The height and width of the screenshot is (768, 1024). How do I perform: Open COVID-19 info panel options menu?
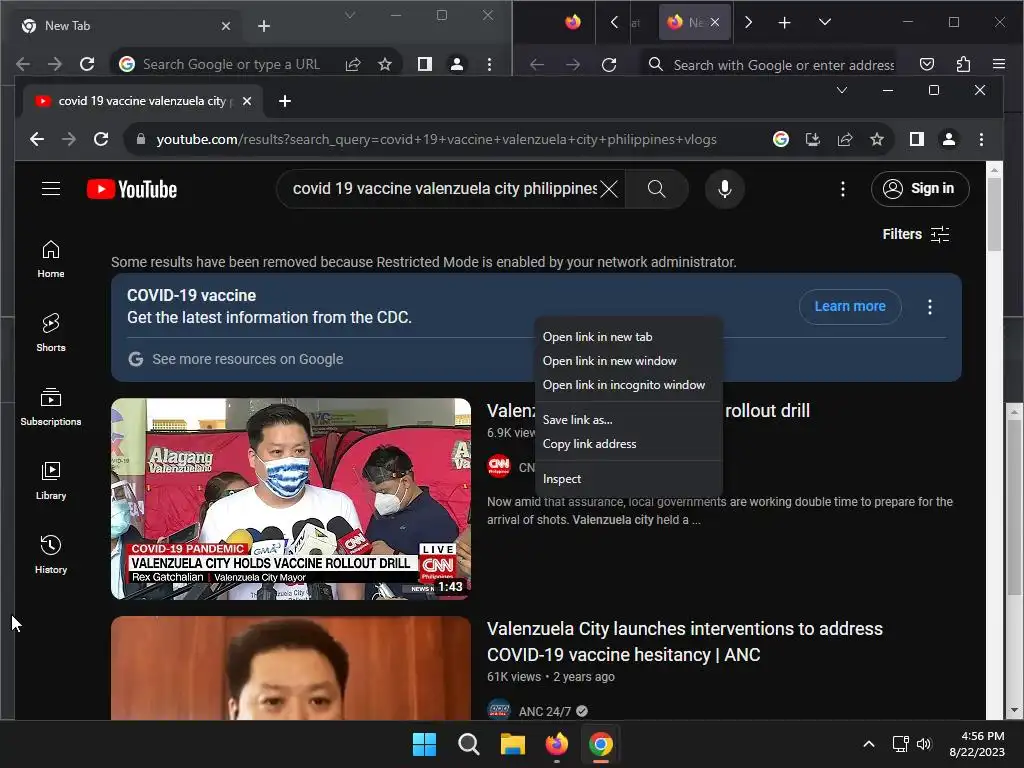point(930,307)
